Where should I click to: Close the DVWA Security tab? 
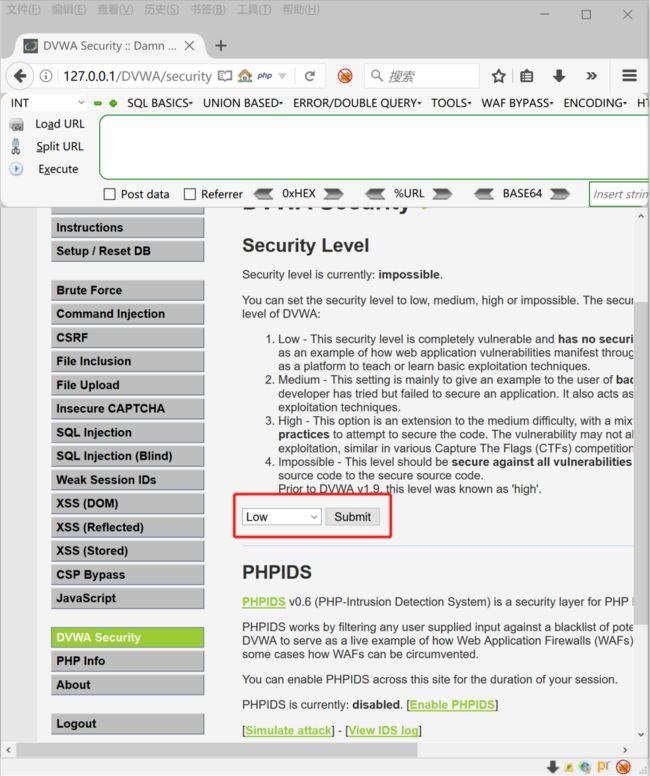click(x=189, y=46)
